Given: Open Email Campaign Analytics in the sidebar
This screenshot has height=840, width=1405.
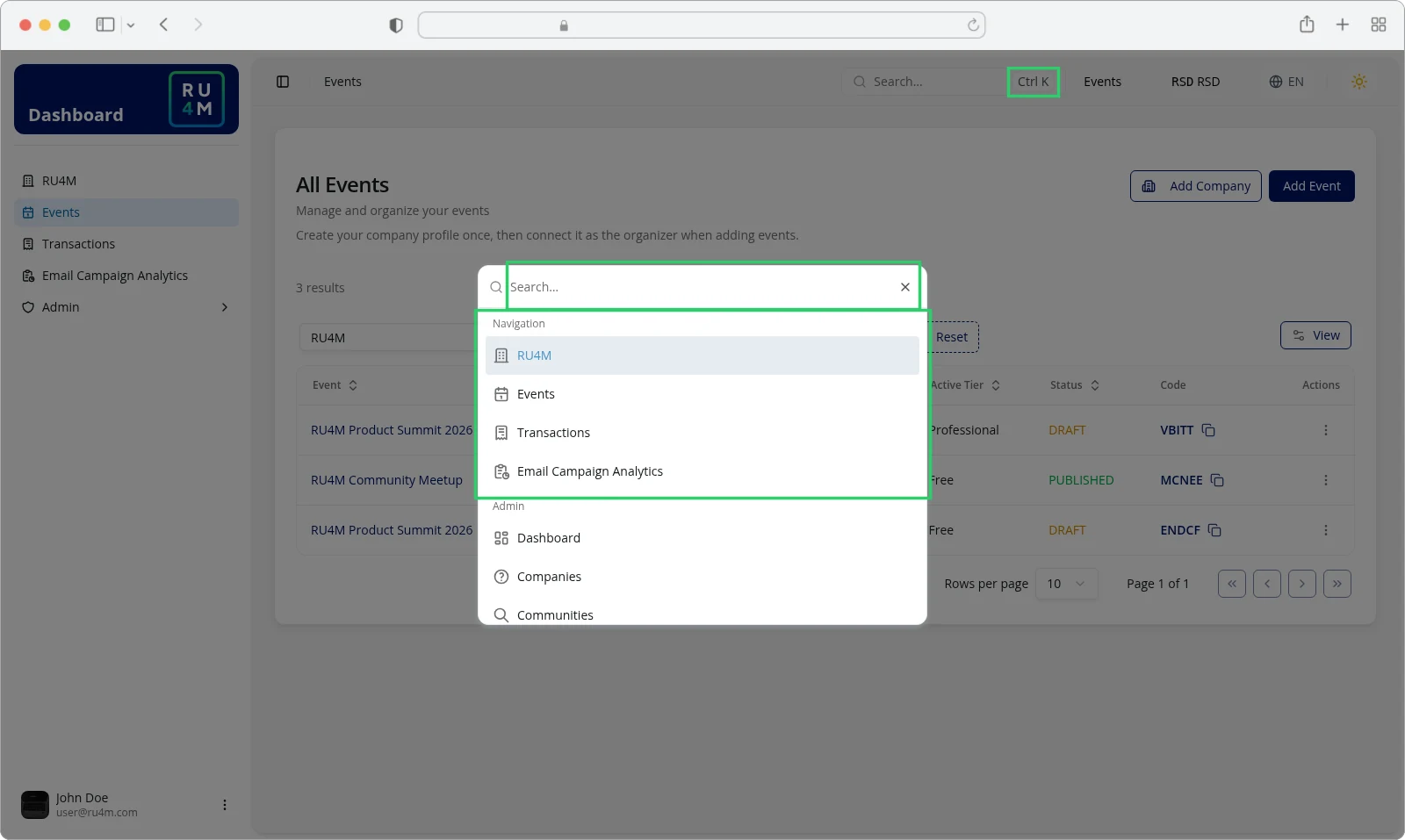Looking at the screenshot, I should pyautogui.click(x=126, y=276).
